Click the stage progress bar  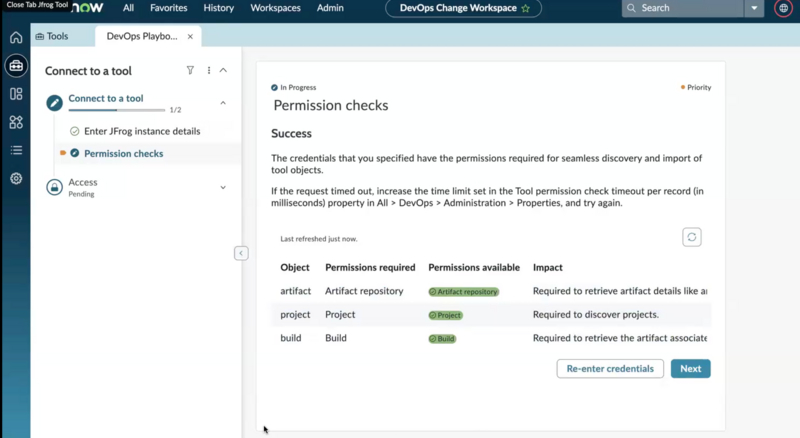tap(117, 110)
